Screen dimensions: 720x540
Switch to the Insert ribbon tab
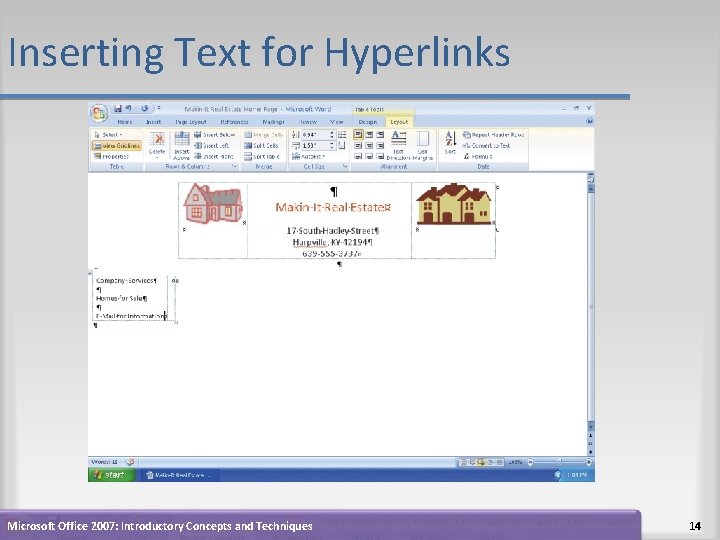153,122
